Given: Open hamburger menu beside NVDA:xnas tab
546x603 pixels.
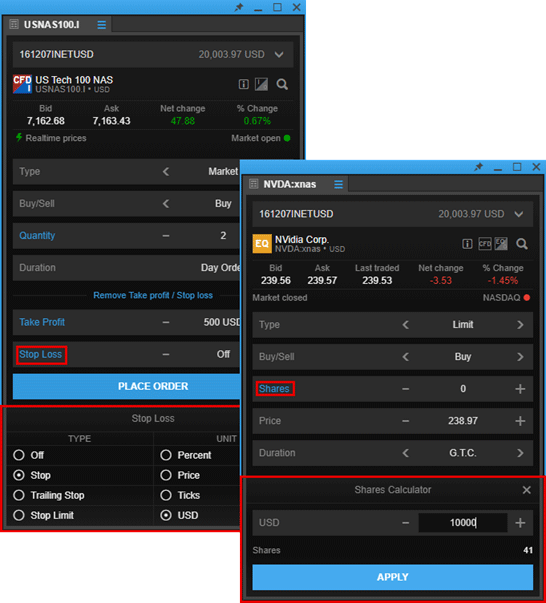Looking at the screenshot, I should coord(338,185).
